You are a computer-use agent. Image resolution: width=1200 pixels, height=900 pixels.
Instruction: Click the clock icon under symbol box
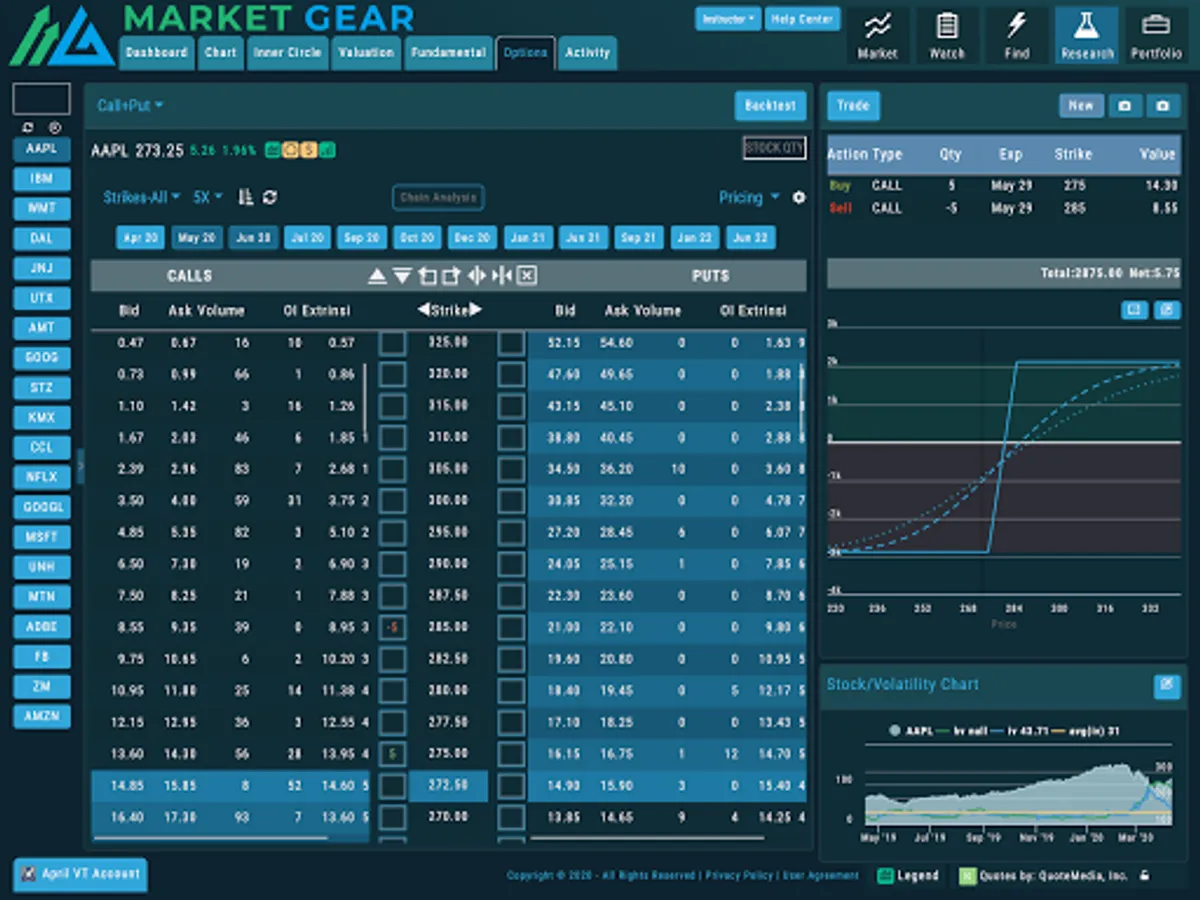point(55,128)
